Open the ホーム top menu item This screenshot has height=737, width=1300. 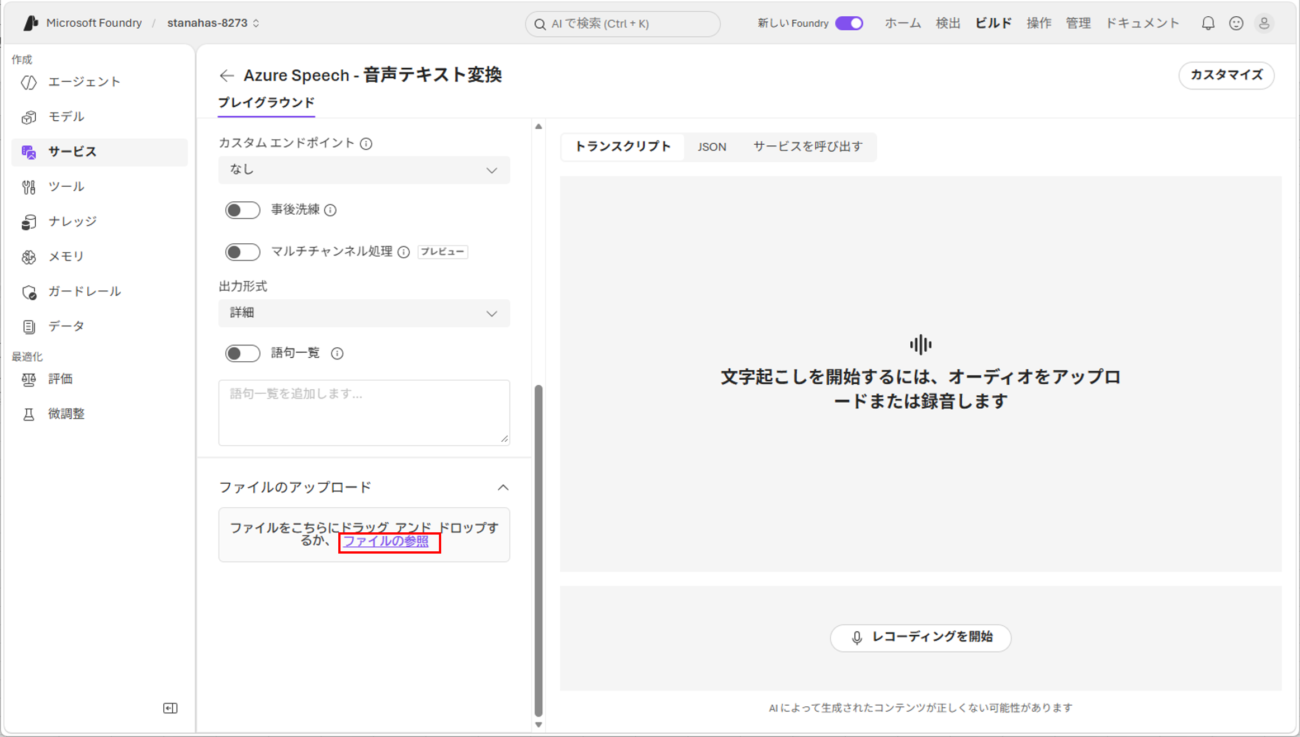point(903,23)
